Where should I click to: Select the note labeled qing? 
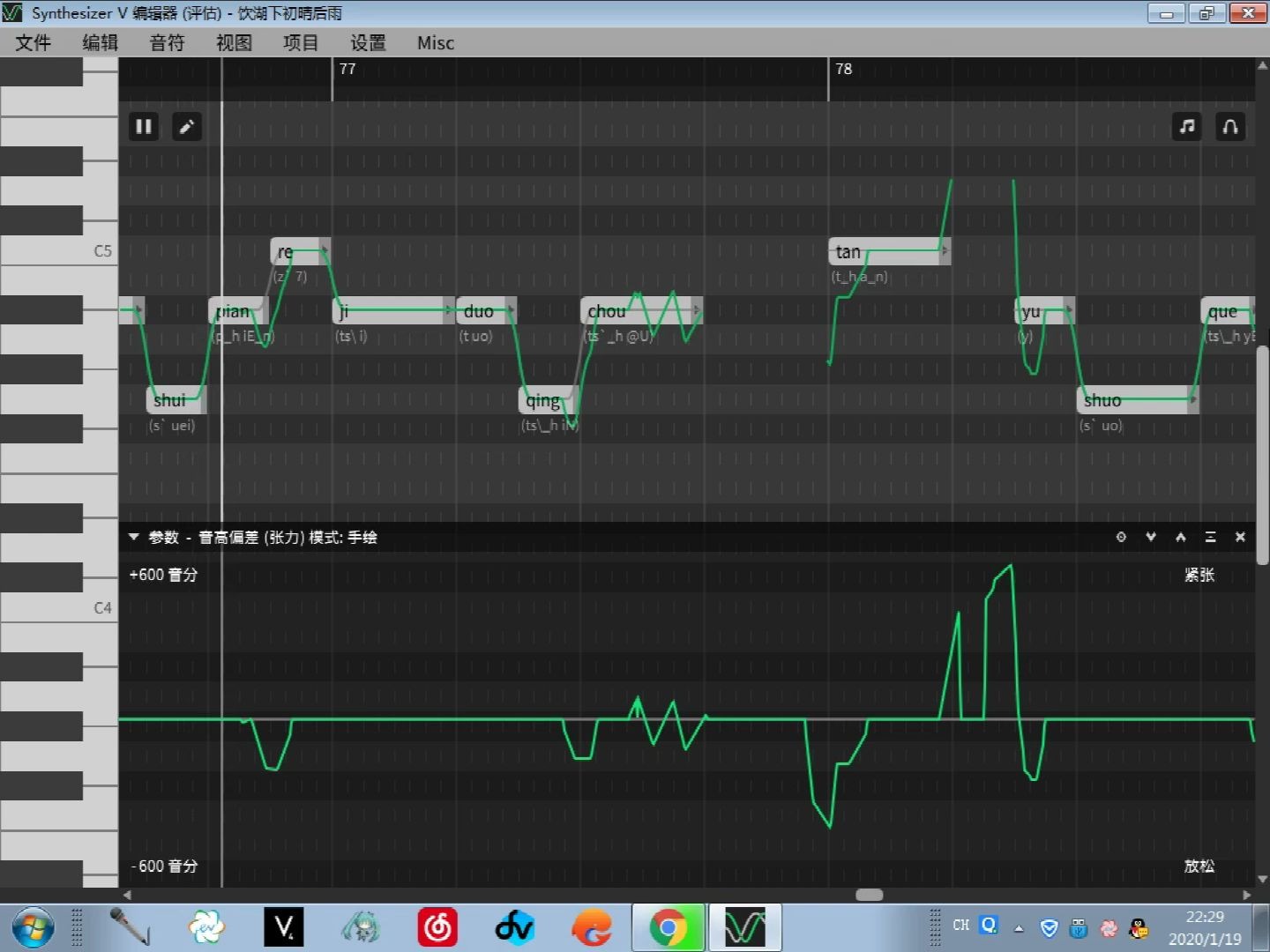coord(547,400)
